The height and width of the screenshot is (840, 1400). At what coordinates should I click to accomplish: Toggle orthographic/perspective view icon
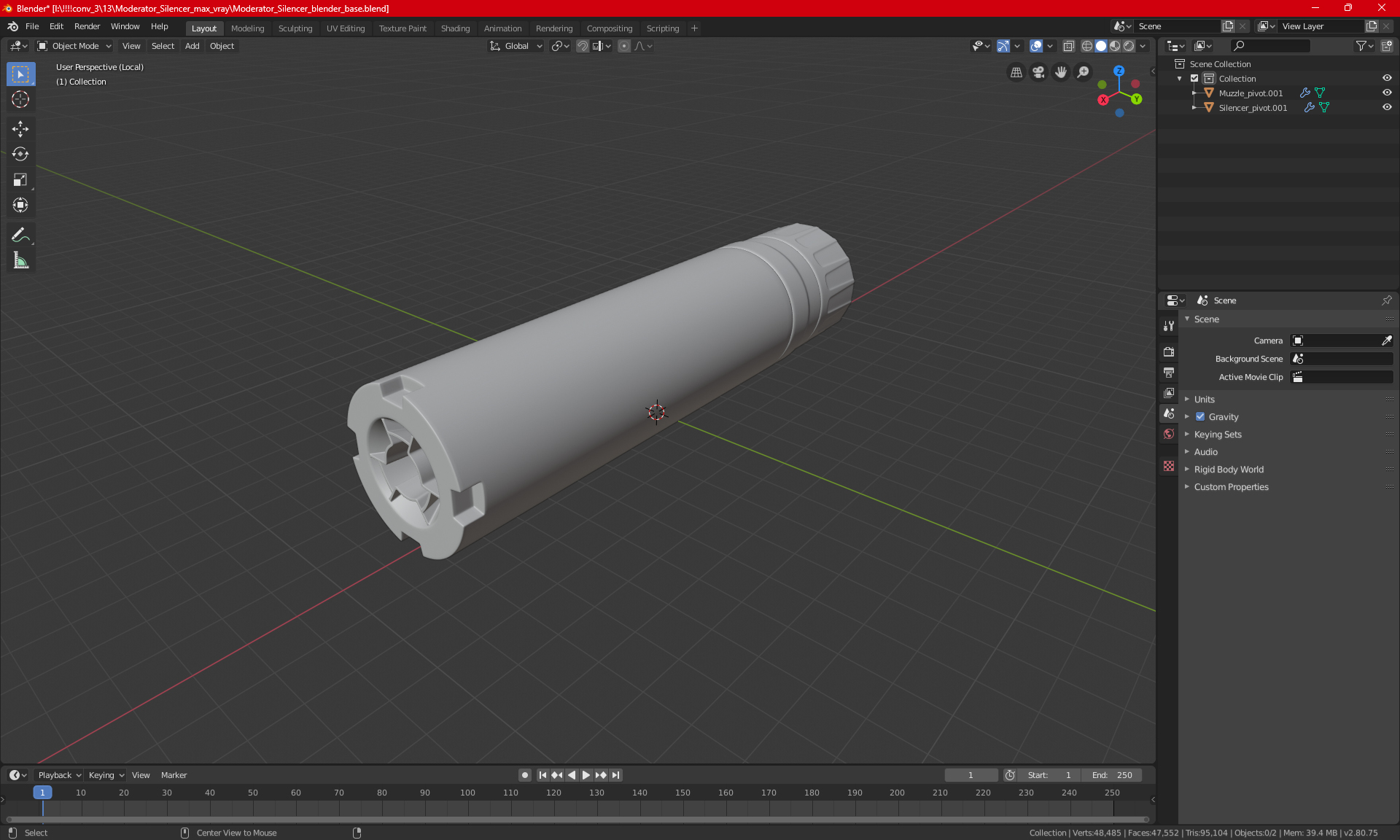[1016, 72]
